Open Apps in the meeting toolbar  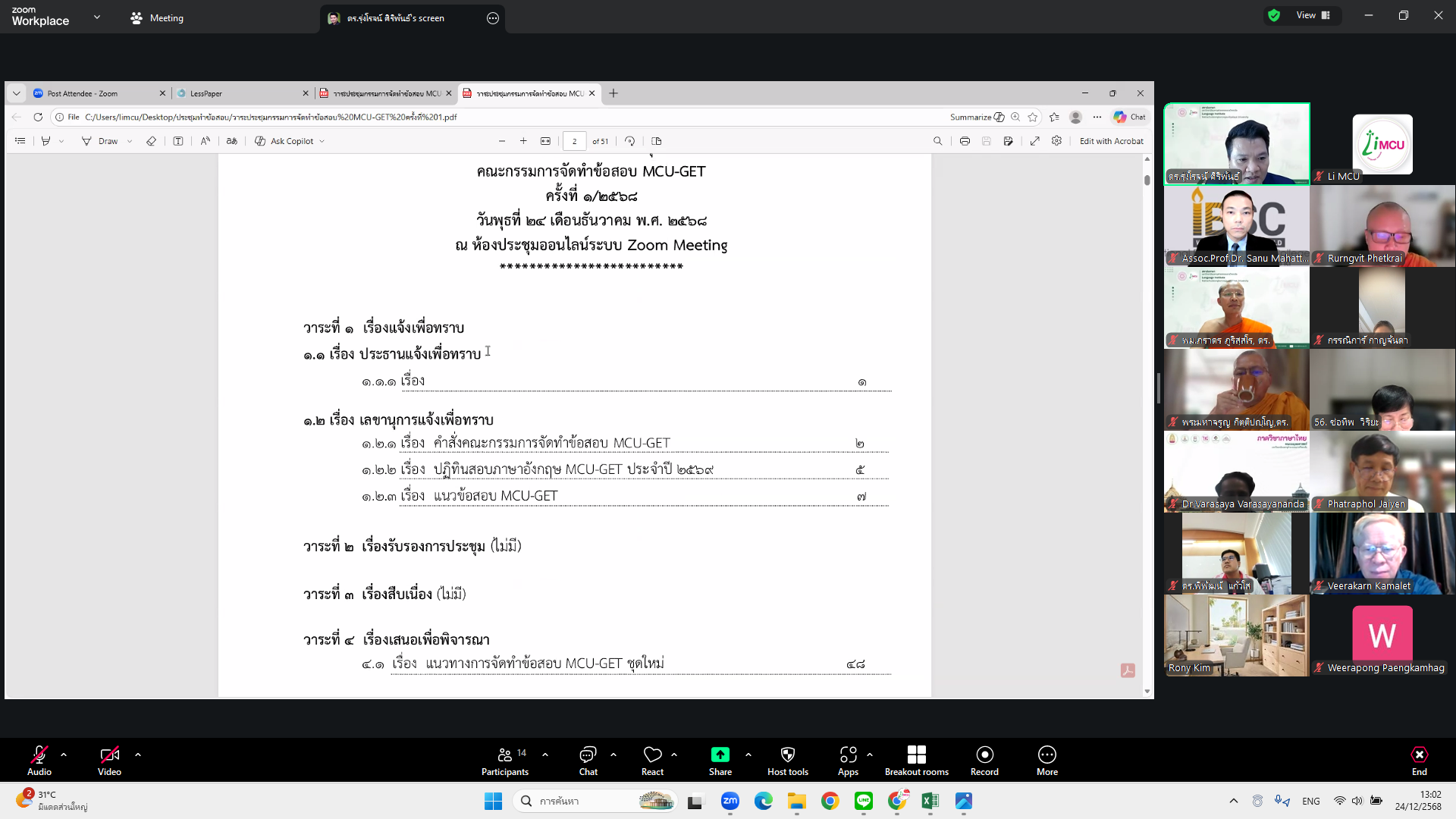(x=848, y=760)
